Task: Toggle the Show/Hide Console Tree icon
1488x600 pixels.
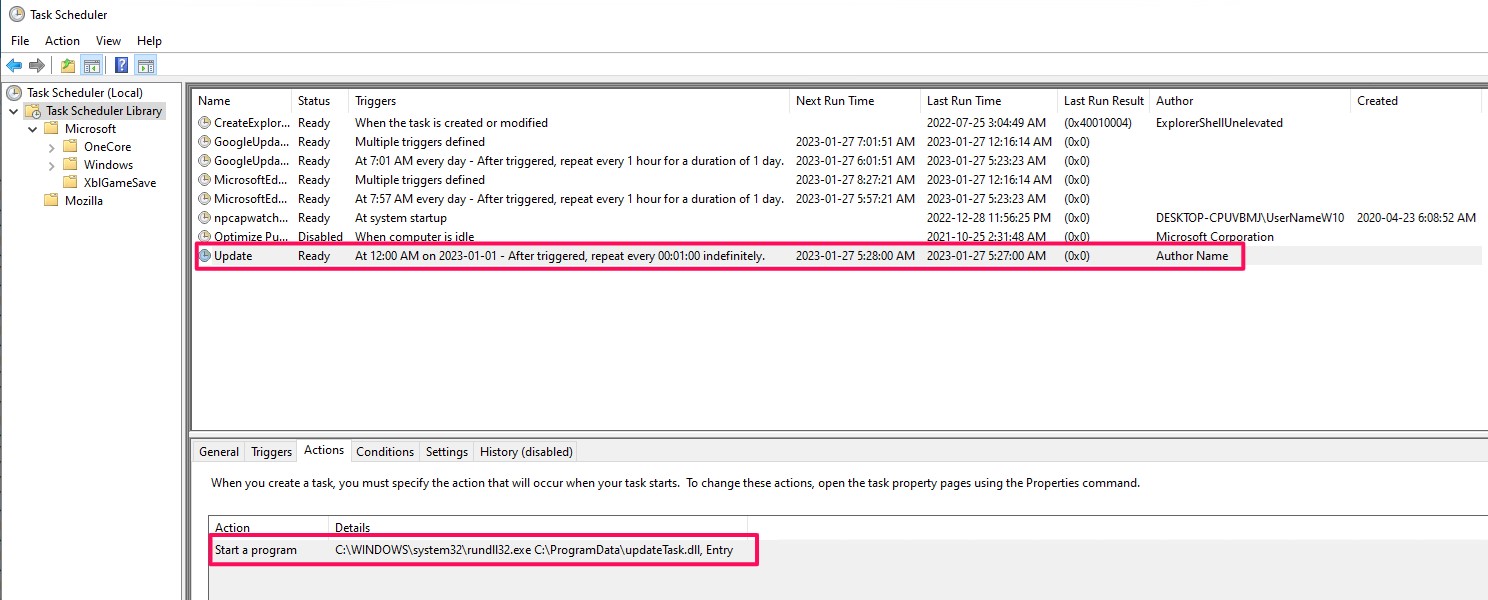Action: pyautogui.click(x=91, y=66)
